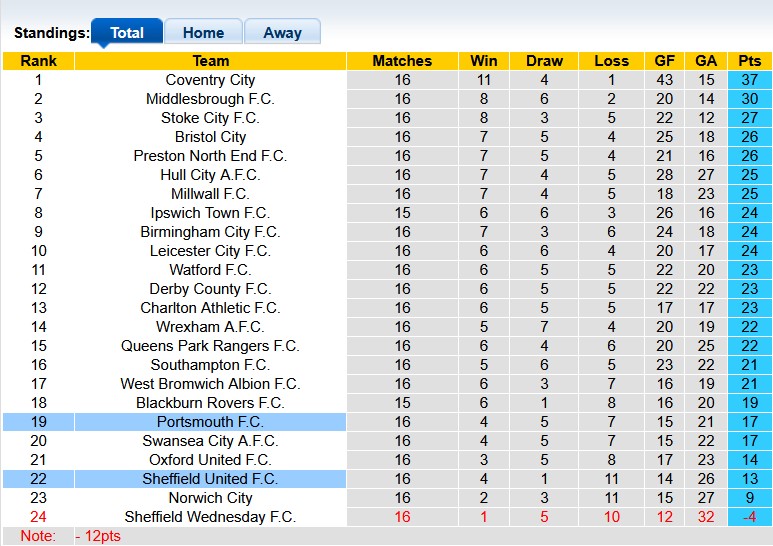The image size is (773, 546).
Task: Click Coventry City's 37 points cell
Action: point(749,80)
